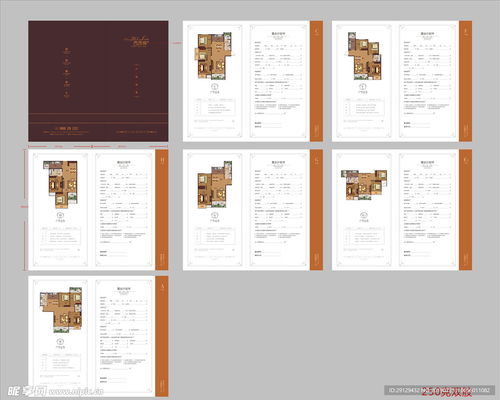Open the www.nipic.cn watermark link
Image resolution: width=500 pixels, height=400 pixels.
coord(76,391)
